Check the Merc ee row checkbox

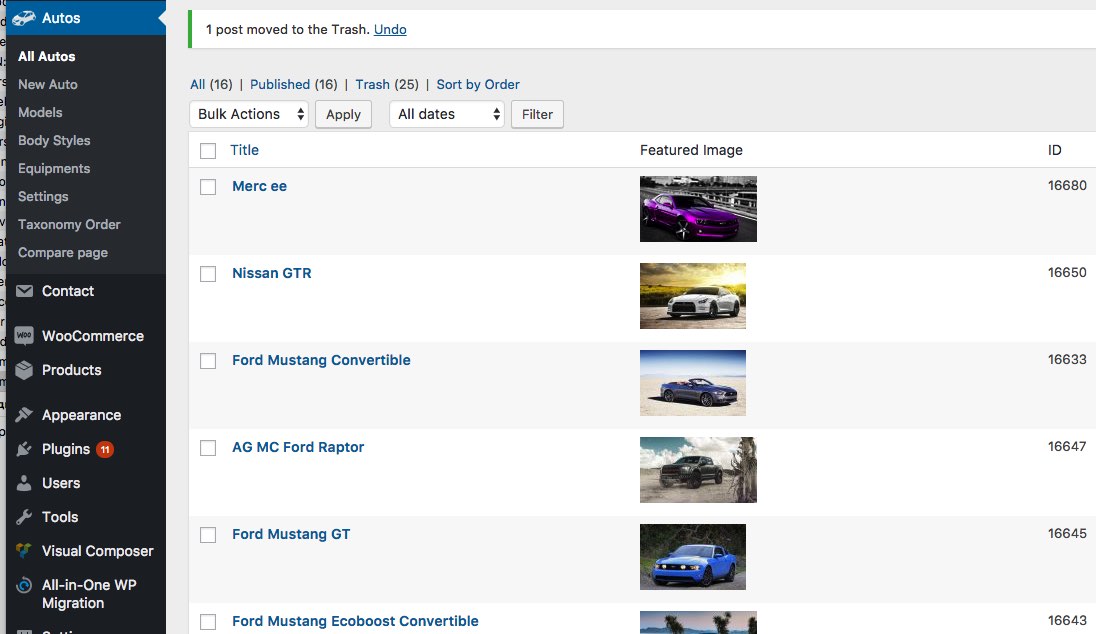point(208,187)
